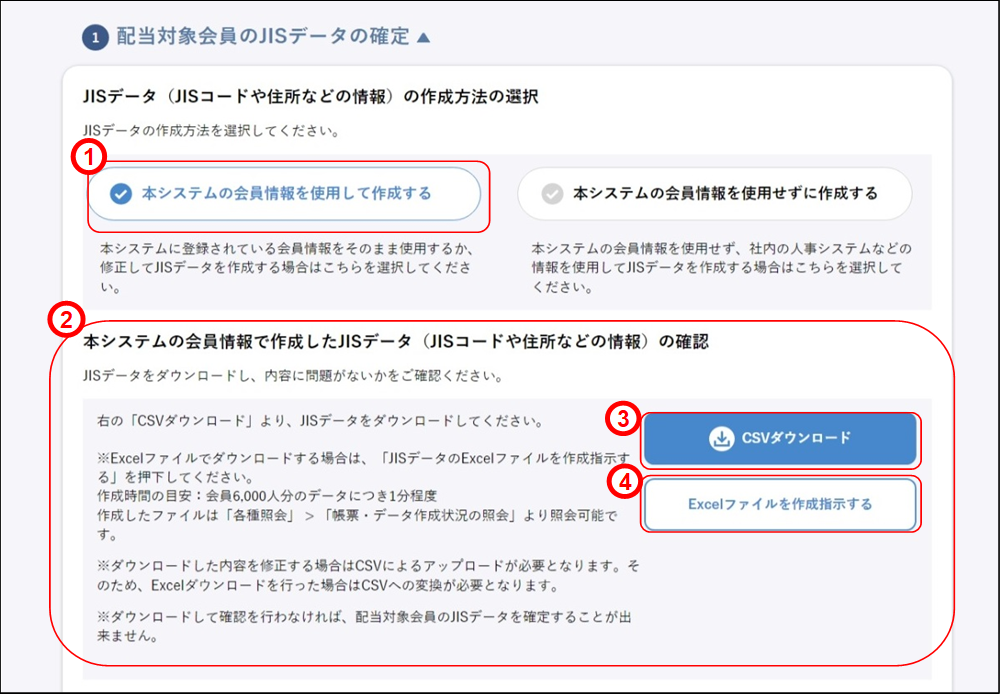Select 本システムの会員情報を使用して作成する option
Image resolution: width=1000 pixels, height=694 pixels.
pos(284,194)
